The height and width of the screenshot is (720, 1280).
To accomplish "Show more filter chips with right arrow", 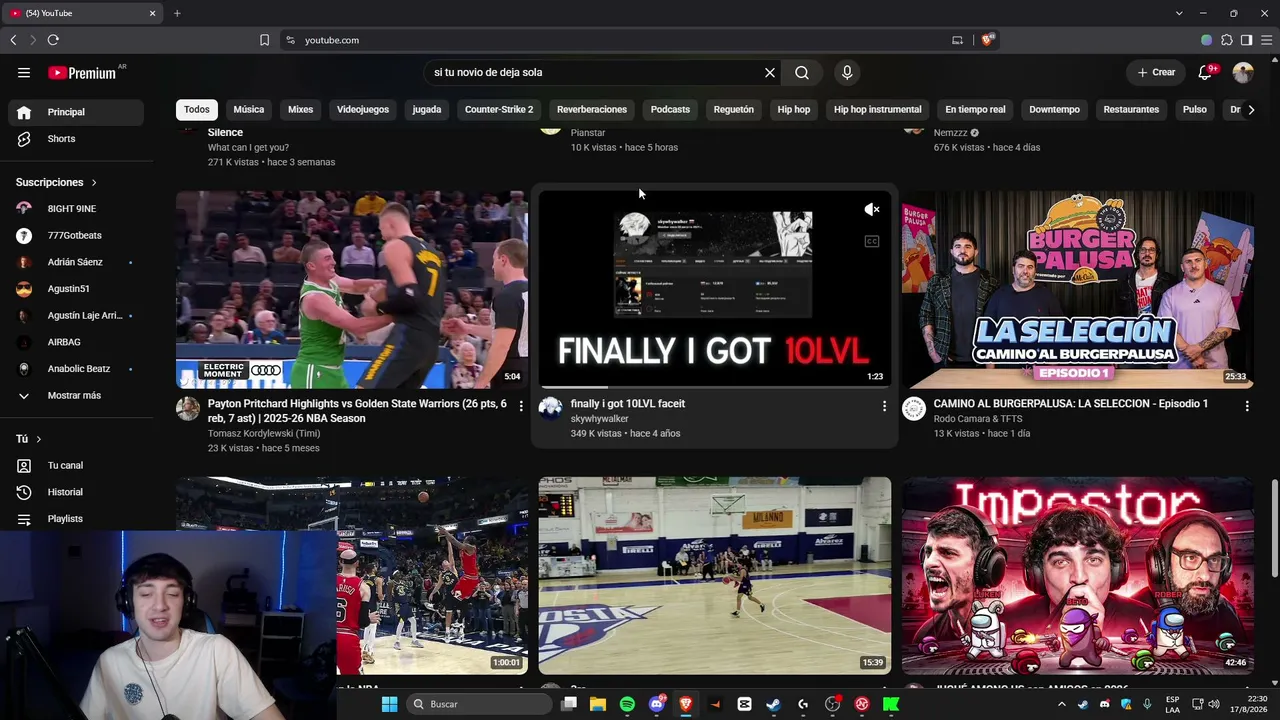I will tap(1251, 109).
